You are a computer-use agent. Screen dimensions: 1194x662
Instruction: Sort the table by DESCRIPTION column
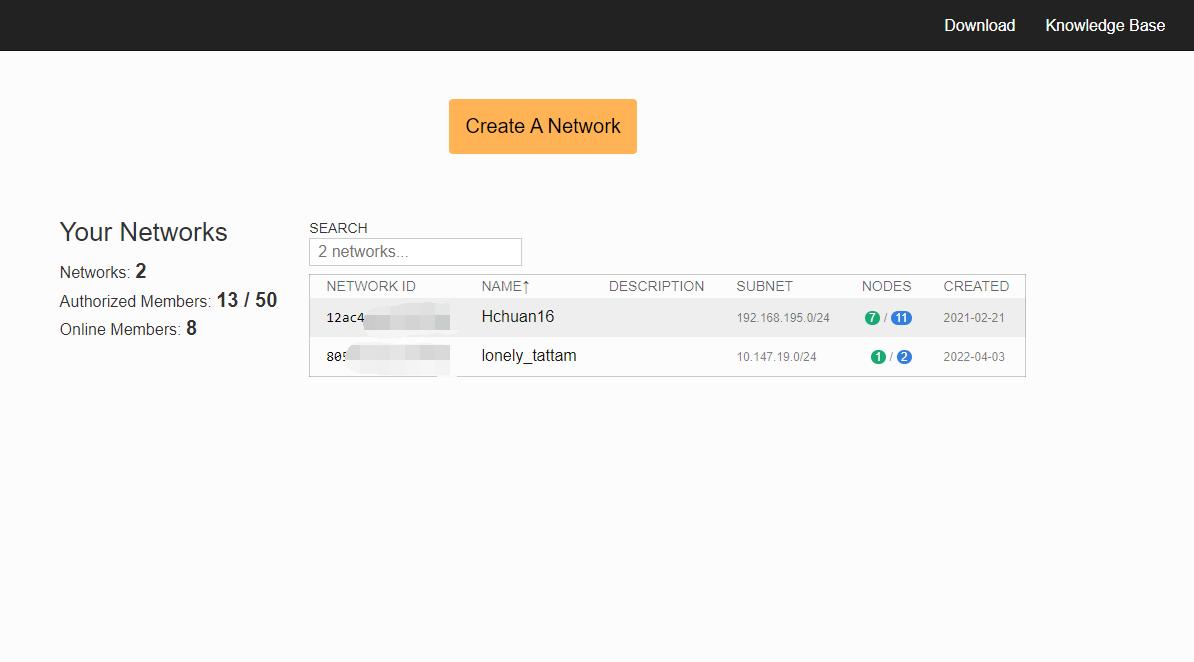pos(656,286)
